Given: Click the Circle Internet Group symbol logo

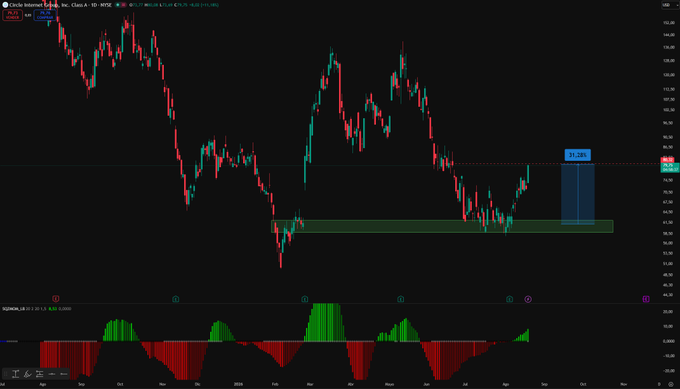Looking at the screenshot, I should (5, 5).
